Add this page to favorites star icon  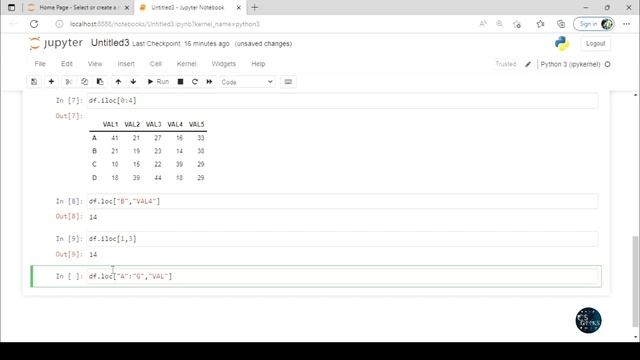pyautogui.click(x=517, y=24)
